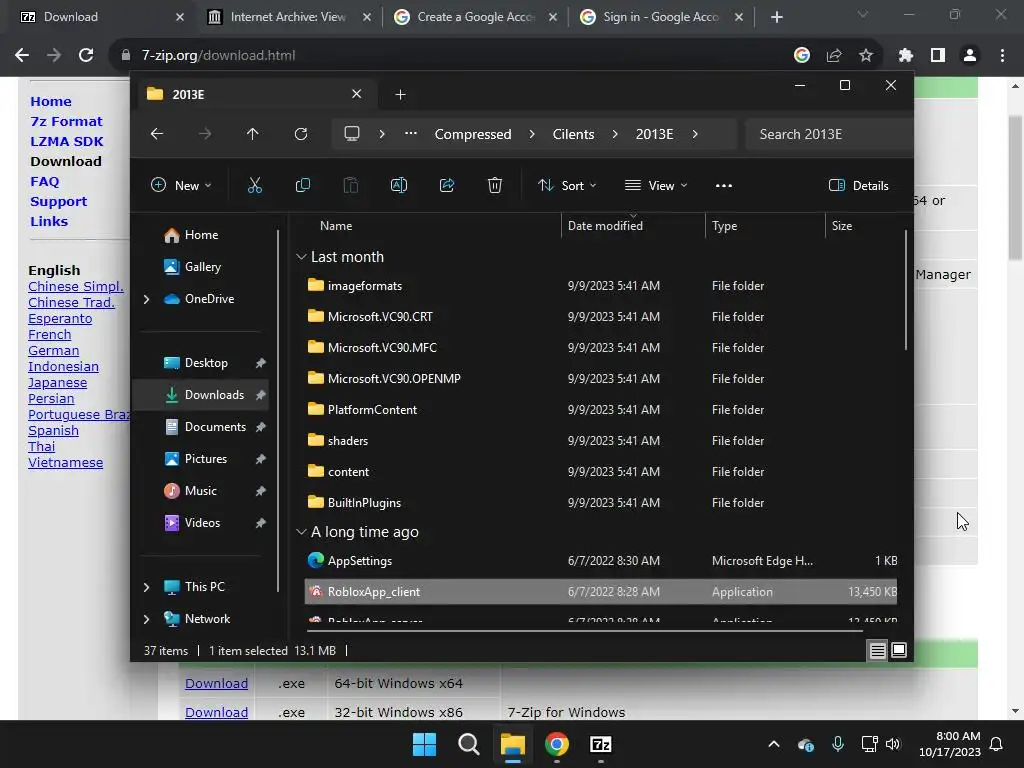
Task: Open the Chrome profile avatar menu
Action: click(970, 56)
